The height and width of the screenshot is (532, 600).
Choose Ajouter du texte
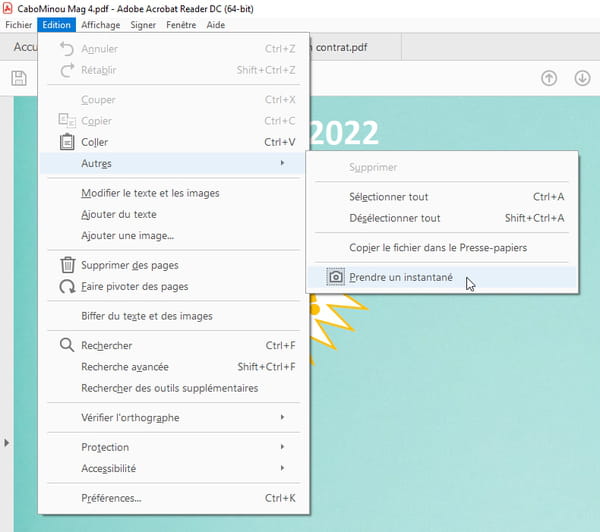173,214
